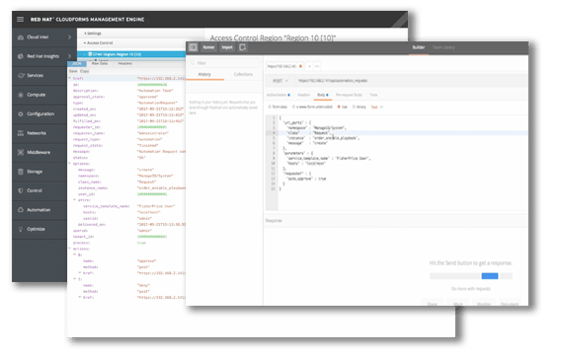563x361 pixels.
Task: Click Save in JSON viewer
Action: [73, 71]
